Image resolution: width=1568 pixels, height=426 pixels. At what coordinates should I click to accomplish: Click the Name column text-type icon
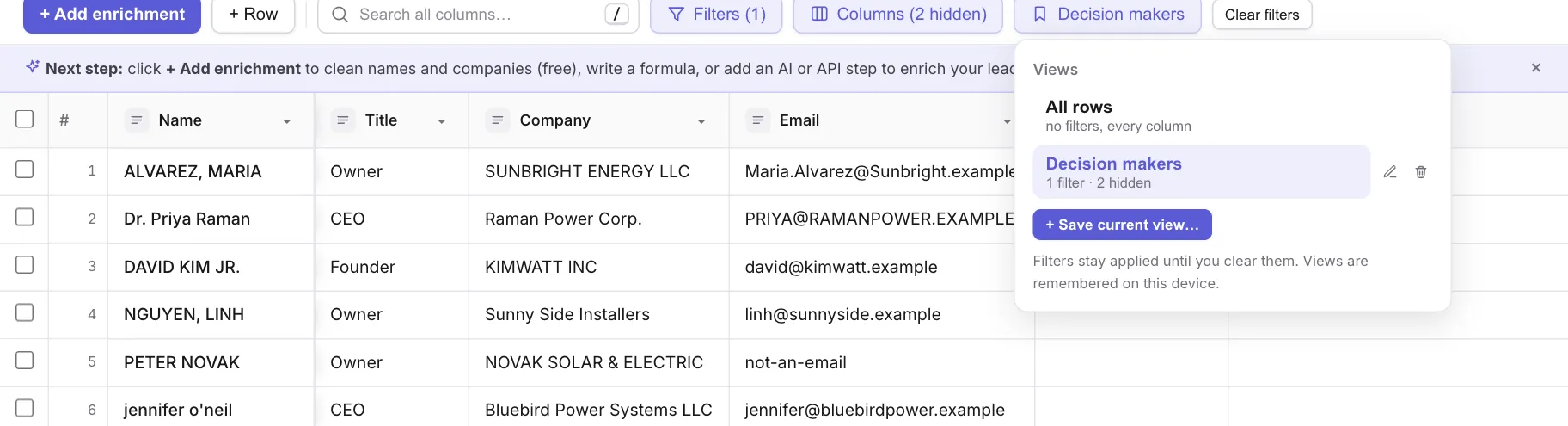tap(136, 120)
